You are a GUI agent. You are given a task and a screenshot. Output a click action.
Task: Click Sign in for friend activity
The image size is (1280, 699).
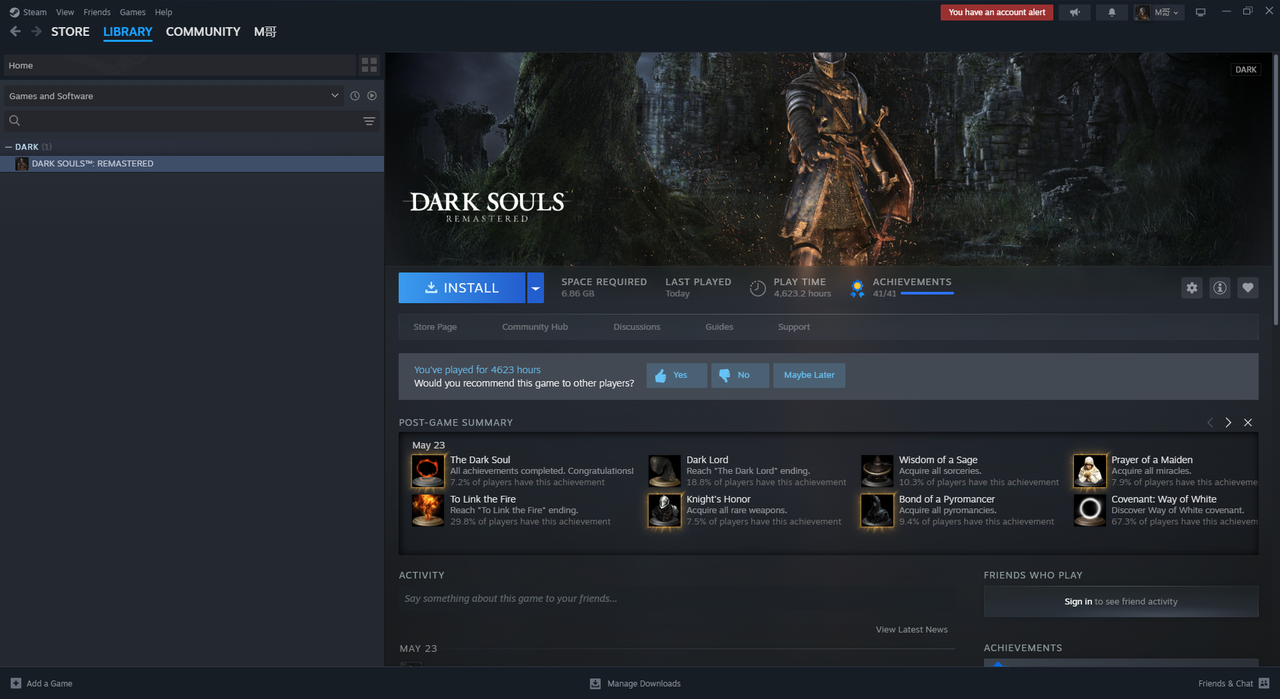point(1078,602)
